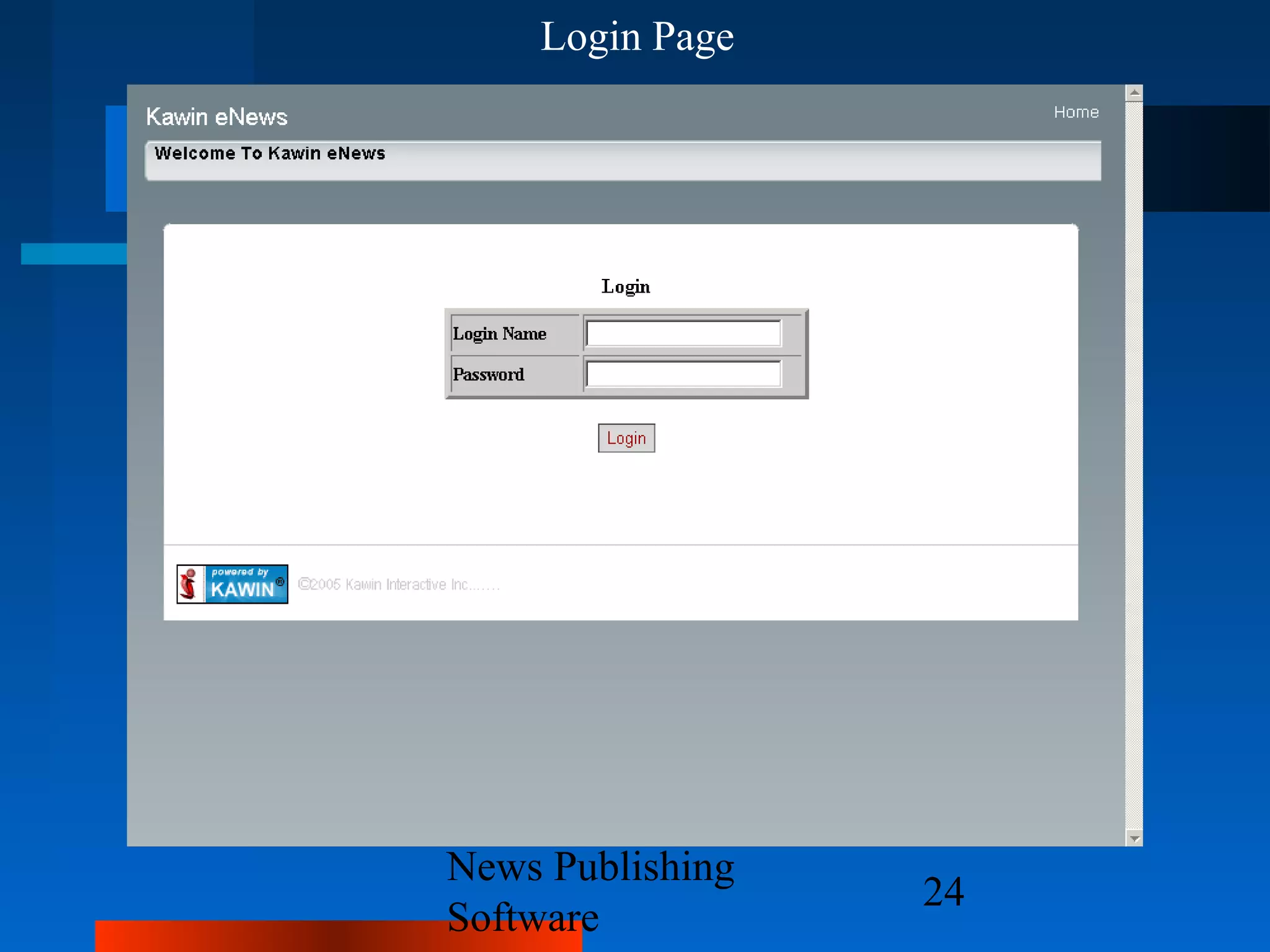Click the scrollbar up arrow
The image size is (1270, 952).
pyautogui.click(x=1134, y=93)
